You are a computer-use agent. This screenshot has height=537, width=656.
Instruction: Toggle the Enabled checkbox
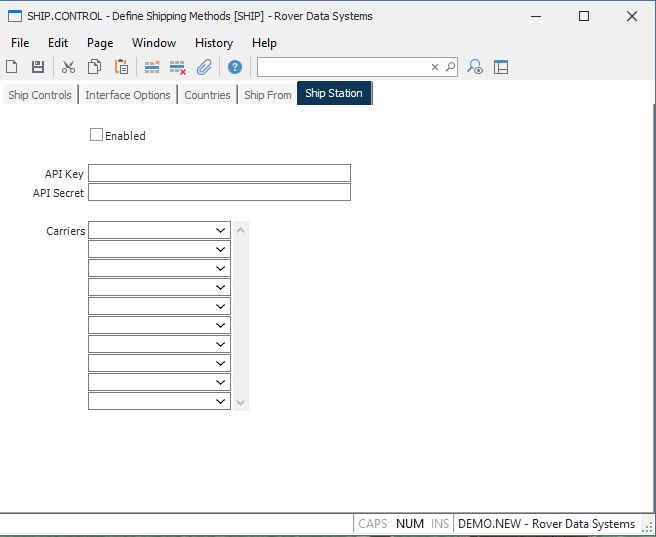[x=97, y=135]
